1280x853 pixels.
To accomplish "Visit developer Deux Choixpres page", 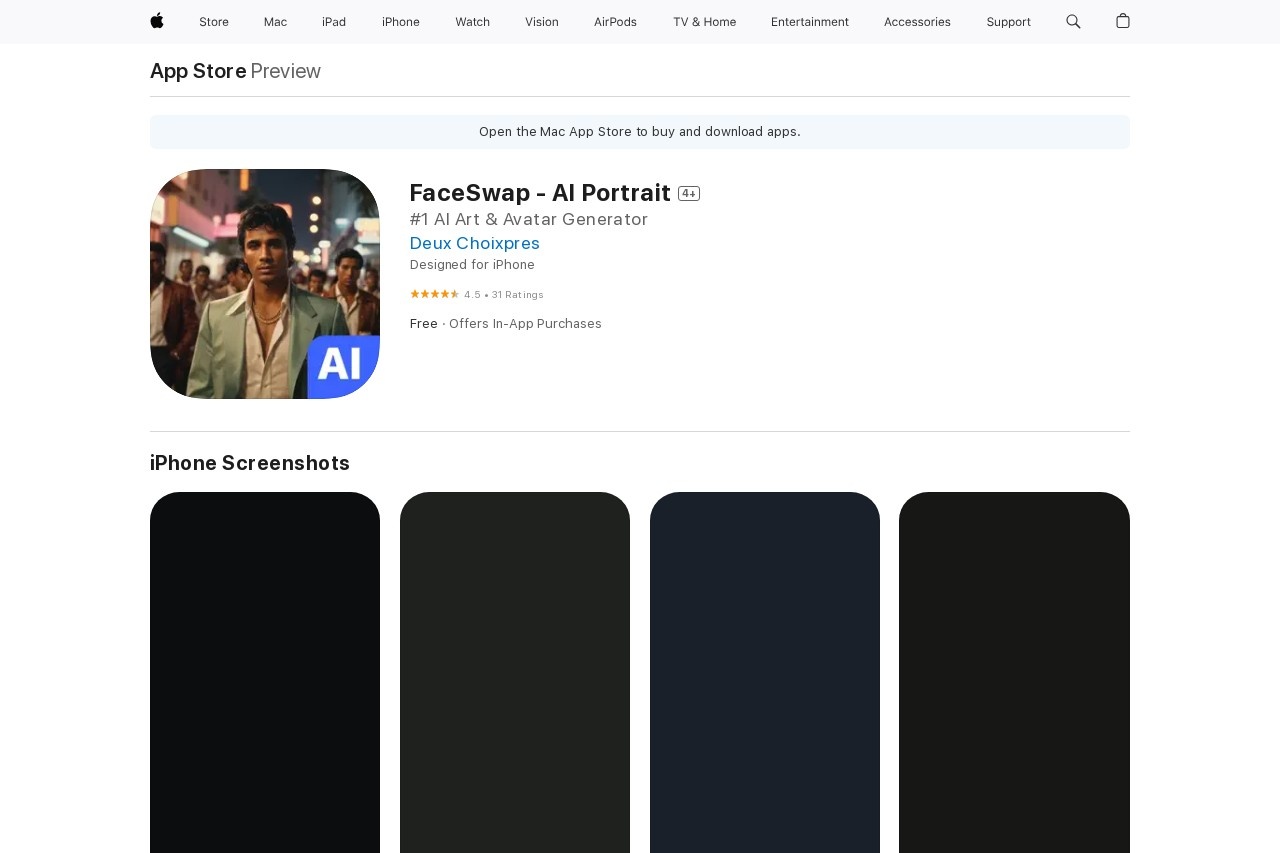I will (475, 243).
